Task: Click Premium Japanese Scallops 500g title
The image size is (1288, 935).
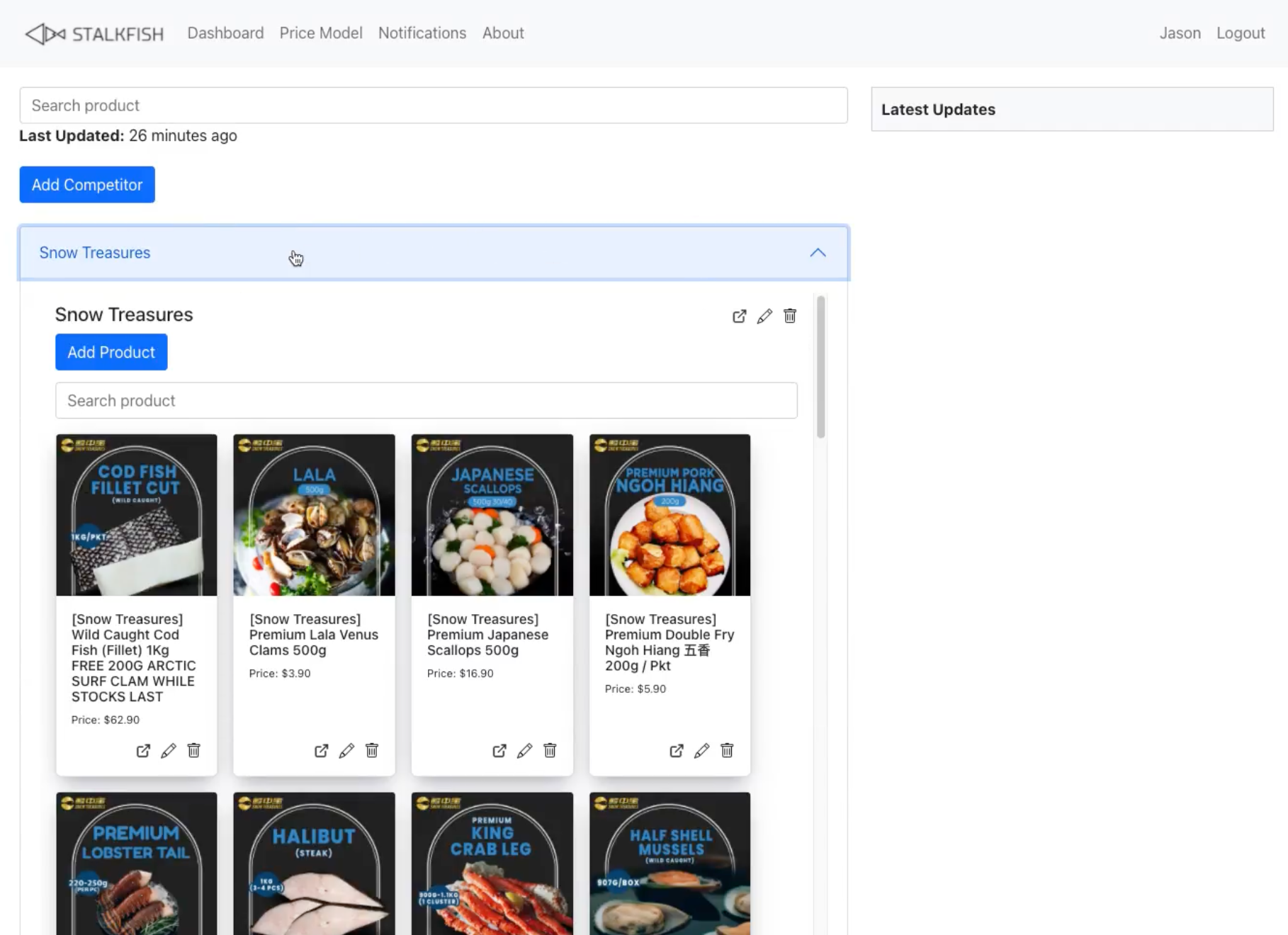Action: pos(488,635)
